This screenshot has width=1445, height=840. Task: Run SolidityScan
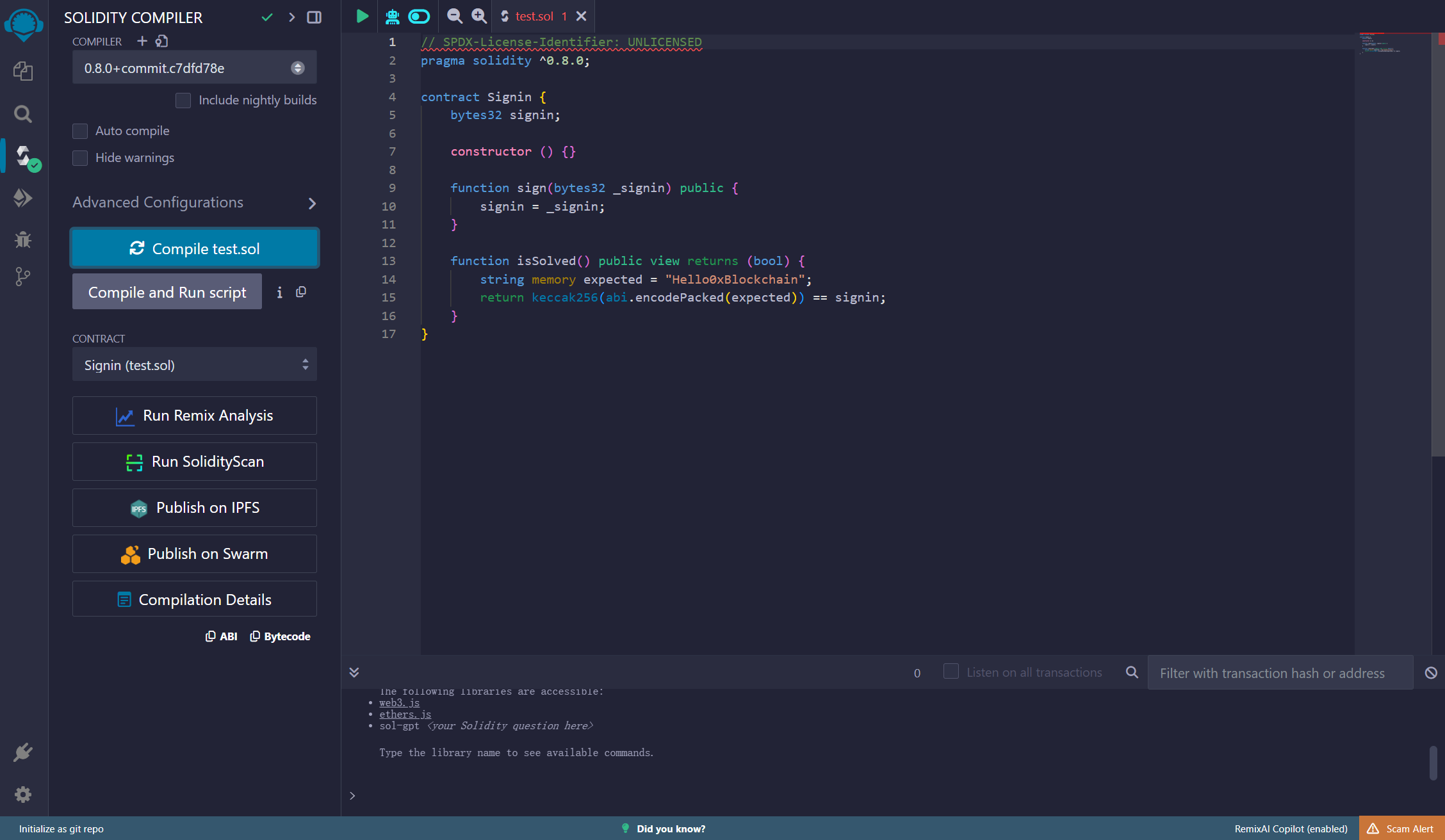(195, 462)
